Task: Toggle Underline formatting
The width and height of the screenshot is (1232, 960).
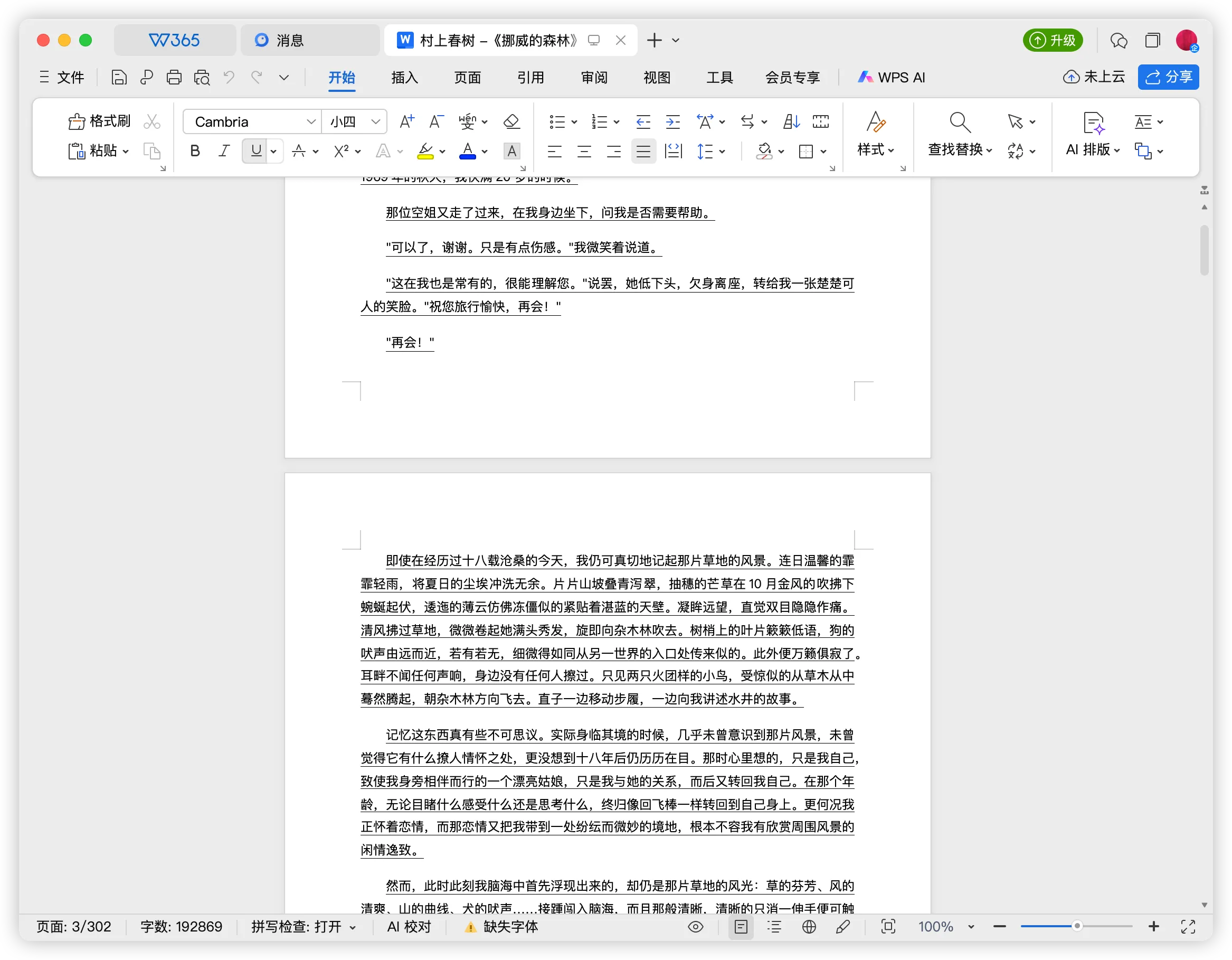Action: pyautogui.click(x=255, y=150)
